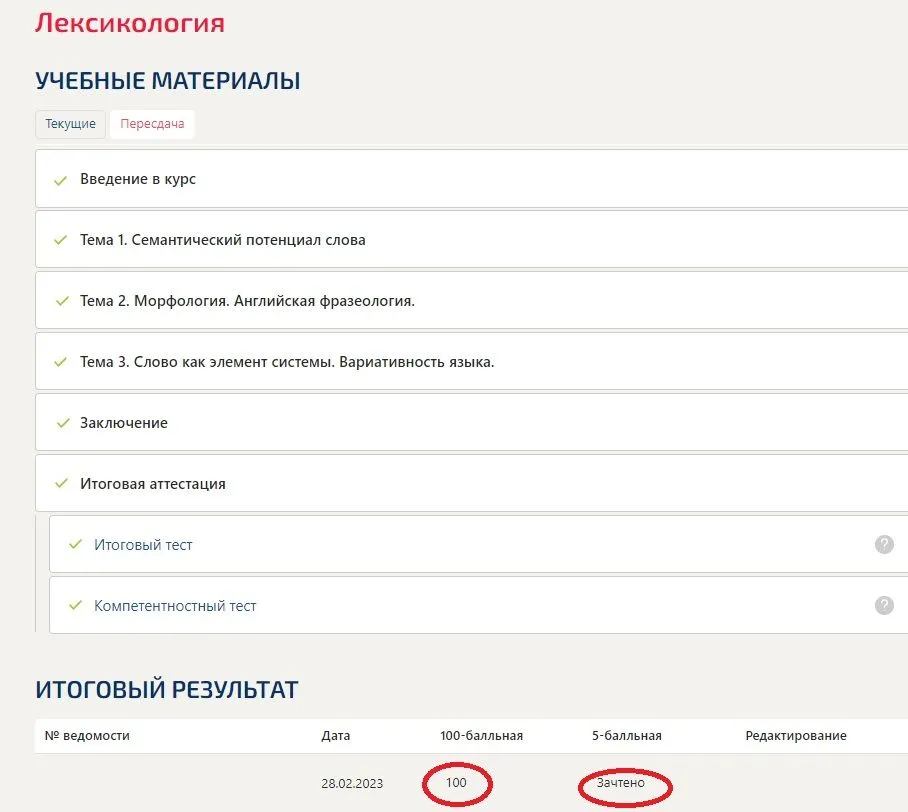Expand Тема 2. Морфология. Английская фразеология

click(x=247, y=301)
